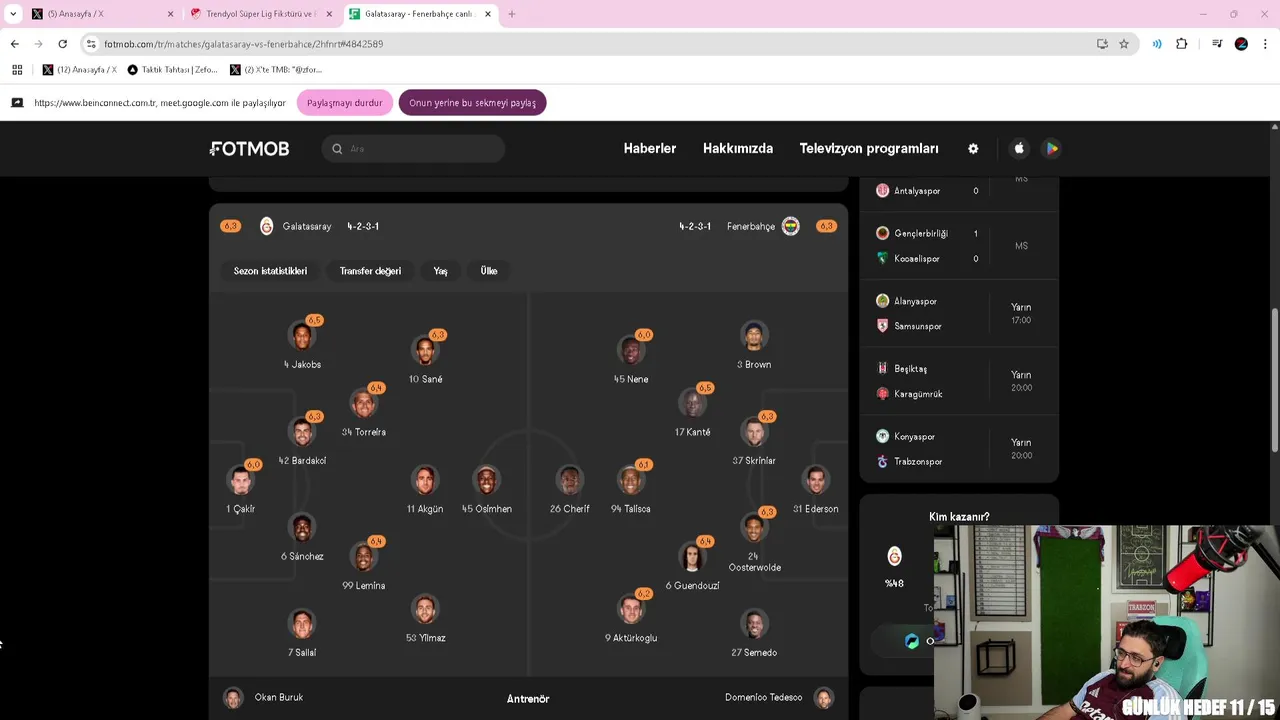Select player 34 Torreira photo
This screenshot has width=1280, height=720.
click(x=363, y=403)
